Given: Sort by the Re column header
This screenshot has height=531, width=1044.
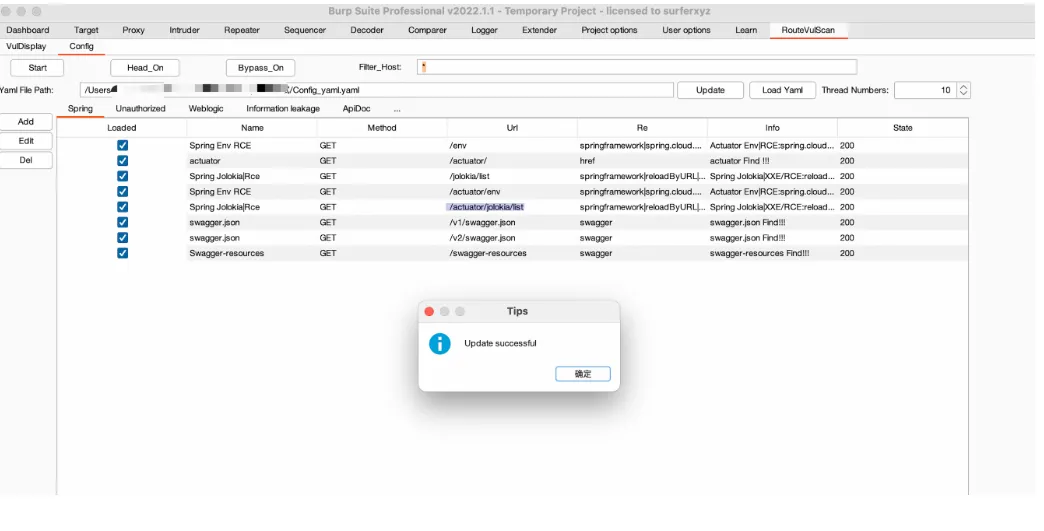Looking at the screenshot, I should tap(642, 128).
